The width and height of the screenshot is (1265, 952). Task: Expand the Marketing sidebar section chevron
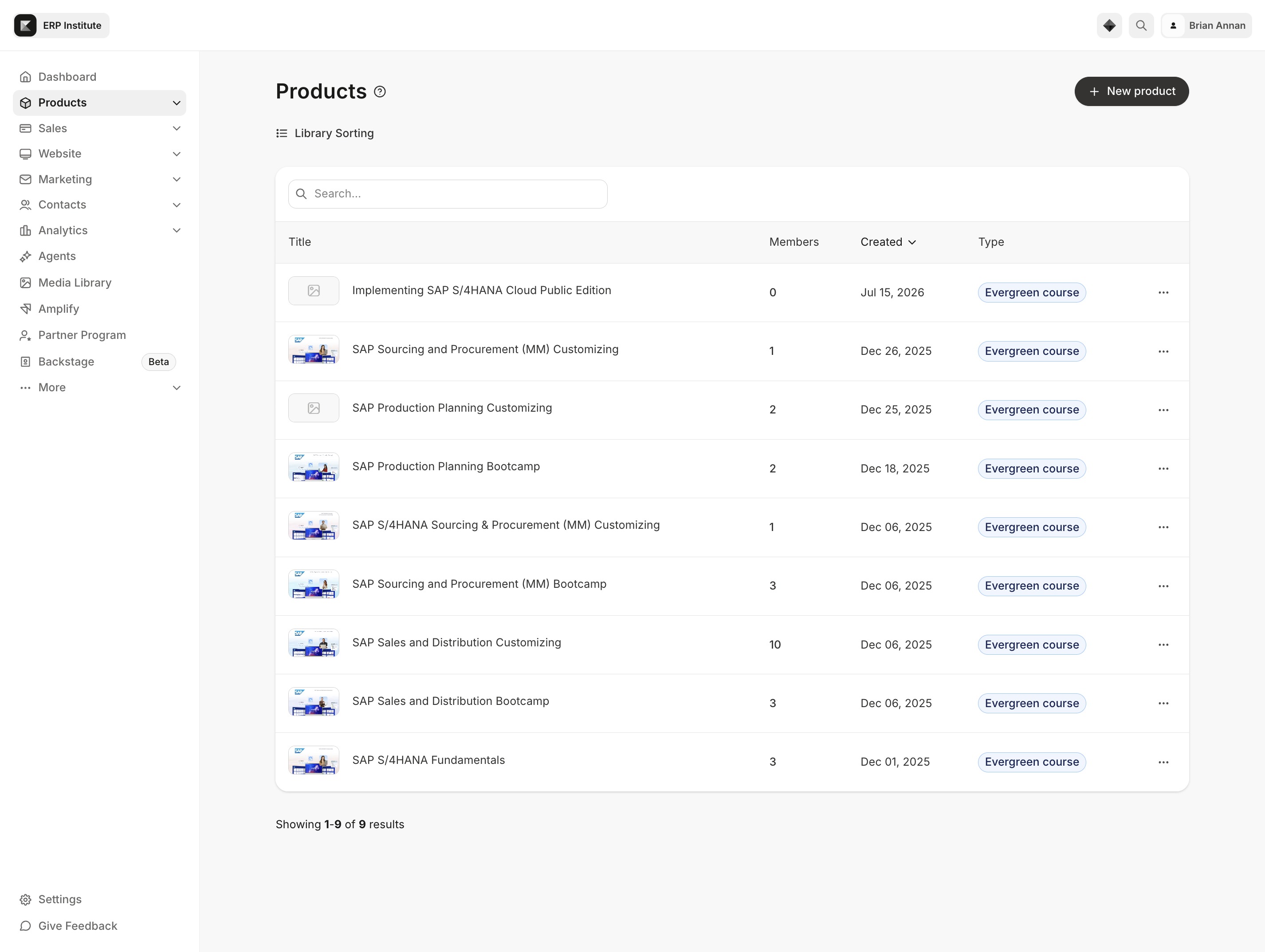tap(177, 180)
